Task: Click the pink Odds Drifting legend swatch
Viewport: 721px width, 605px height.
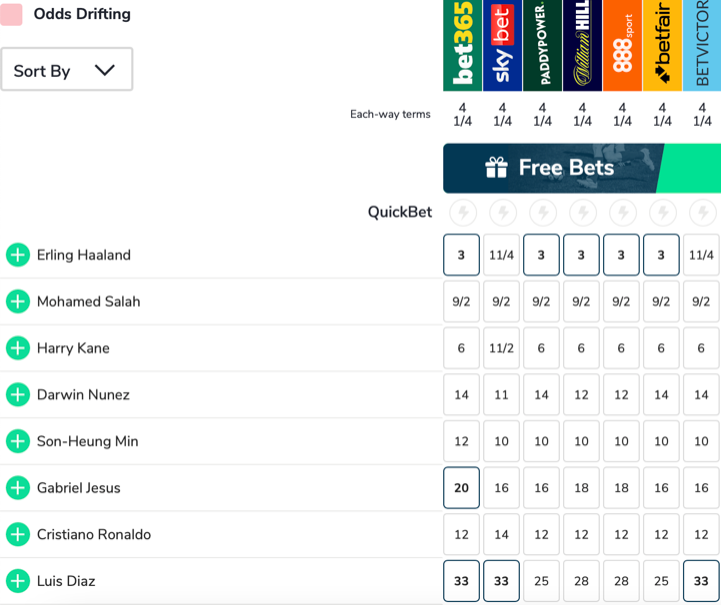Action: pos(12,14)
